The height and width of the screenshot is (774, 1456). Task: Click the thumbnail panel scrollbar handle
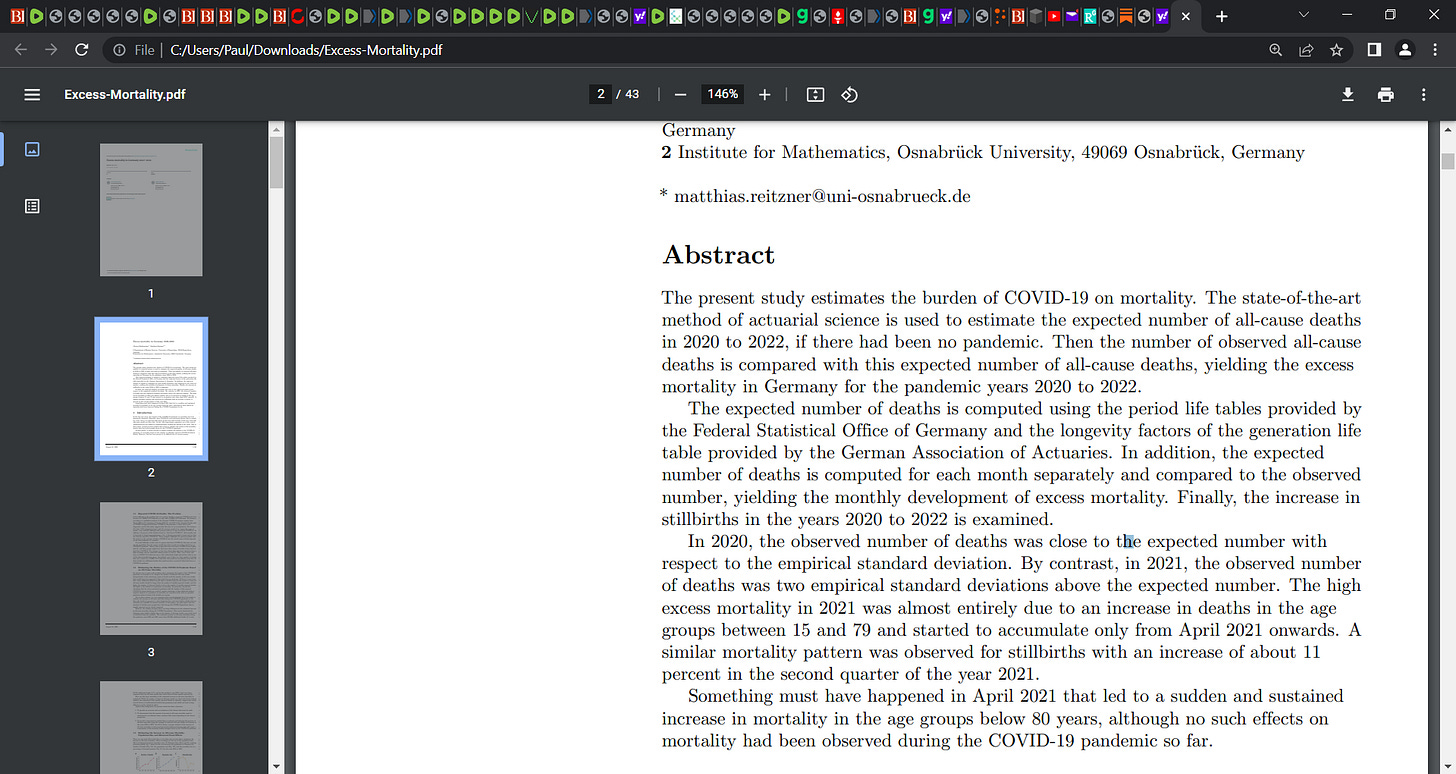tap(277, 162)
